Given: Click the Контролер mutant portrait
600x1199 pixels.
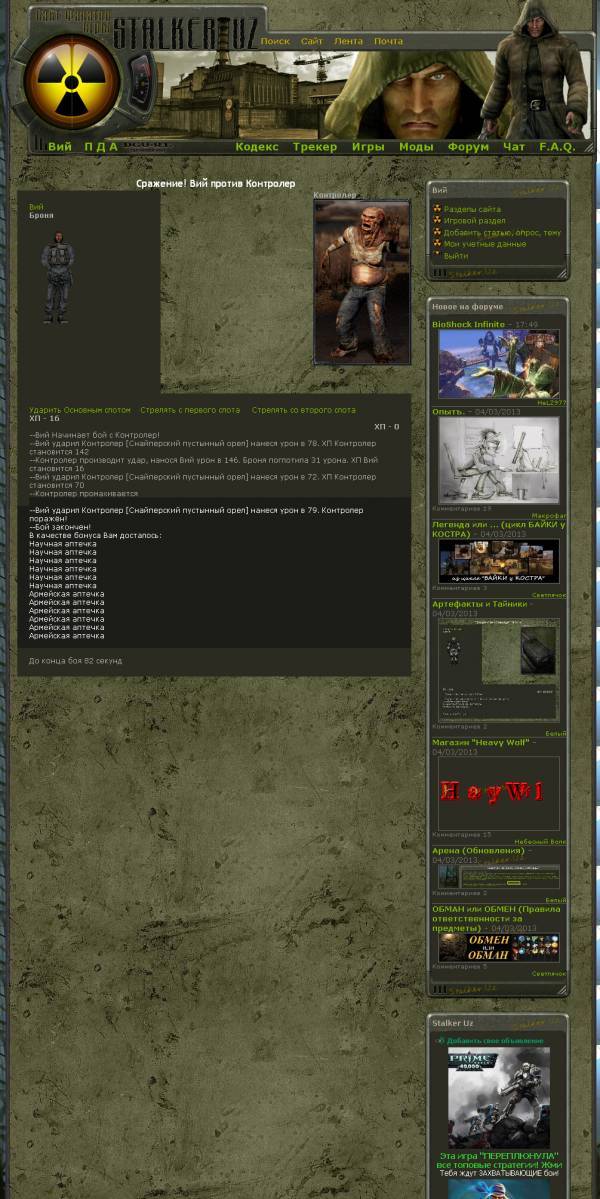Looking at the screenshot, I should pyautogui.click(x=361, y=281).
